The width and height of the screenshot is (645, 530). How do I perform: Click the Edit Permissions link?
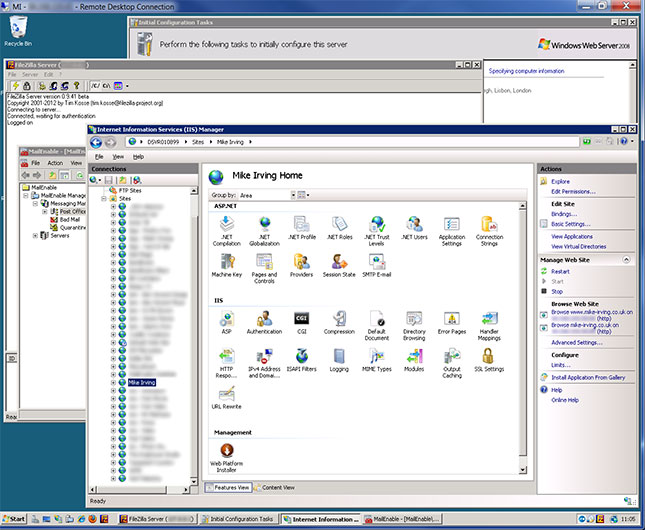pyautogui.click(x=573, y=191)
